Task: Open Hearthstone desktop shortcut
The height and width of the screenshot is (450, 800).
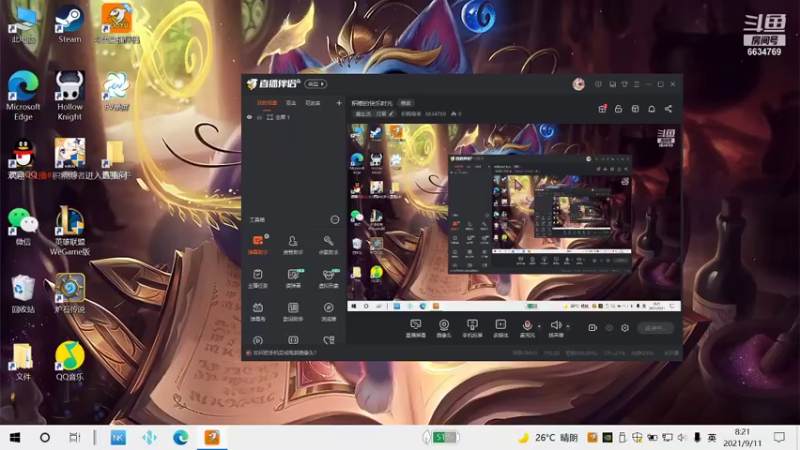Action: 70,294
